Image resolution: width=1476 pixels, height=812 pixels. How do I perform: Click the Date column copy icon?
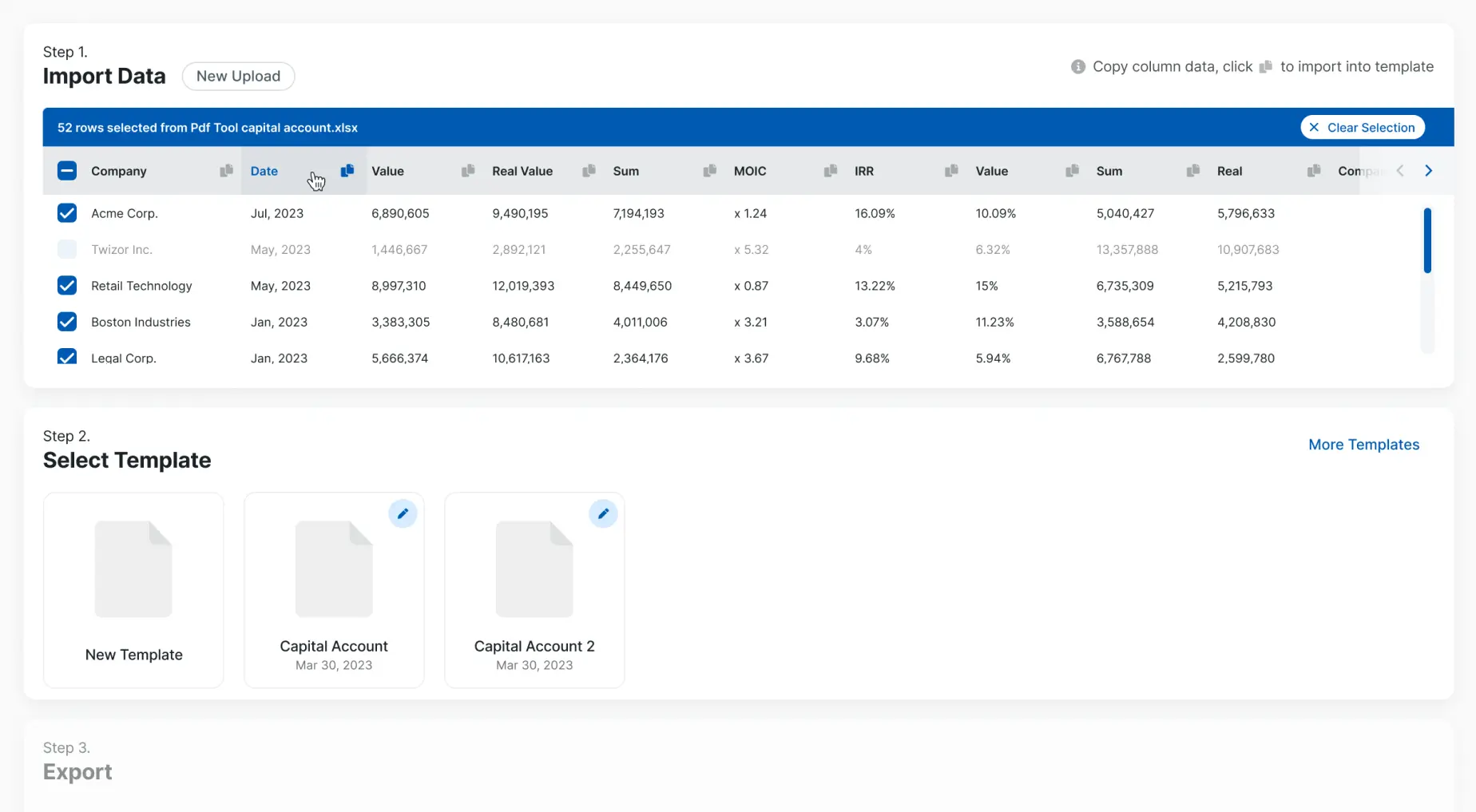[347, 171]
